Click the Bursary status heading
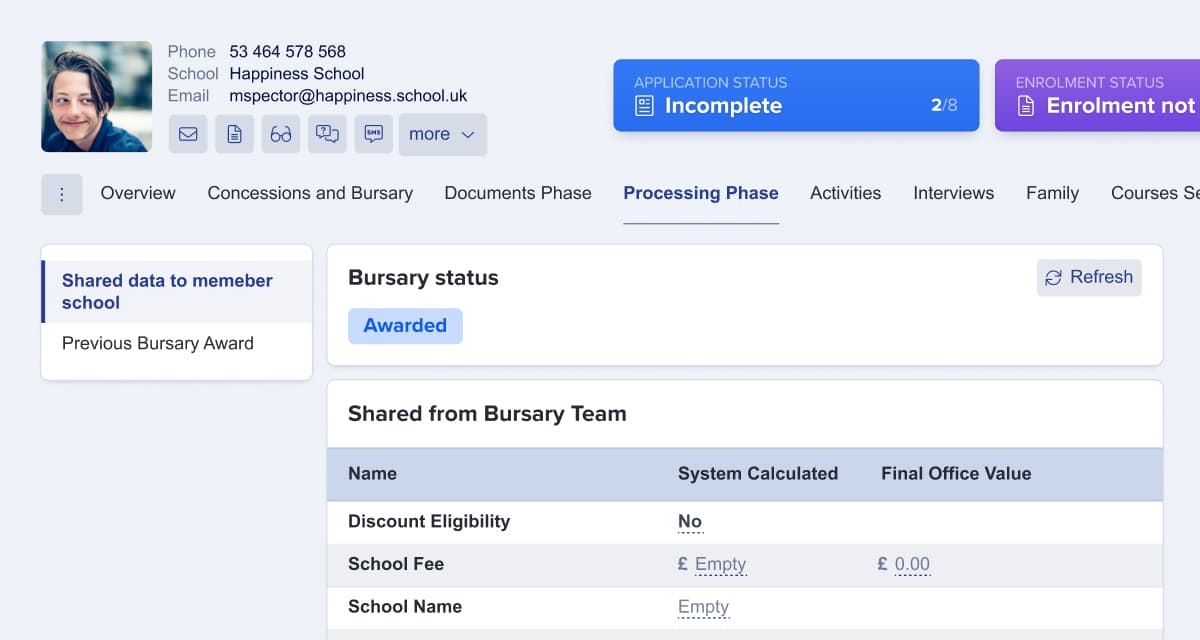This screenshot has height=640, width=1200. coord(423,278)
